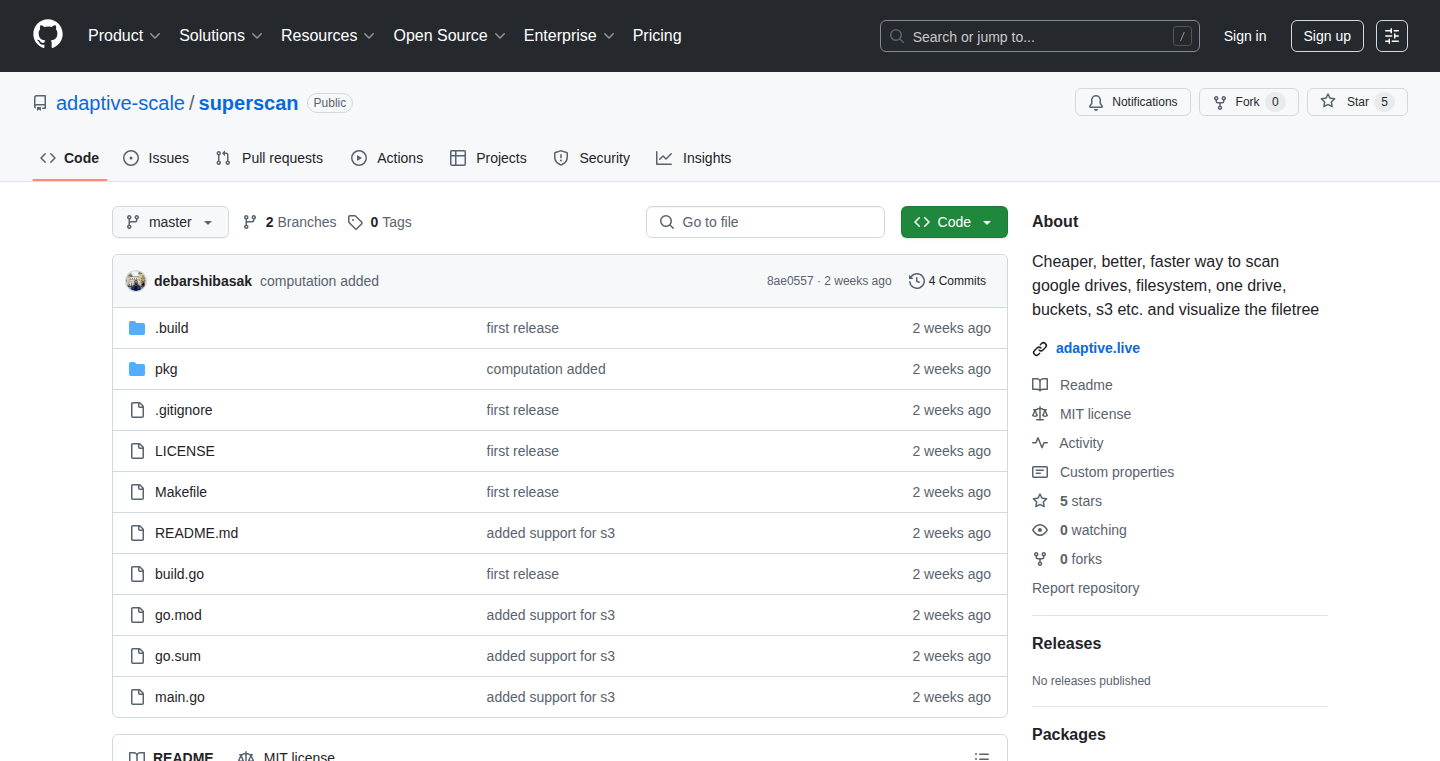This screenshot has width=1440, height=761.
Task: Click the file icon beside go.sum
Action: click(x=137, y=656)
